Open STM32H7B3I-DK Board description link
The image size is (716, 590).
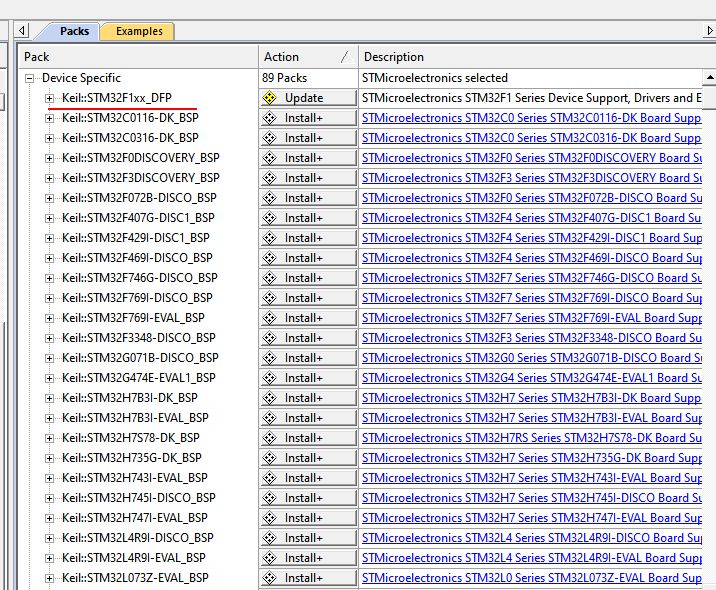[x=532, y=398]
